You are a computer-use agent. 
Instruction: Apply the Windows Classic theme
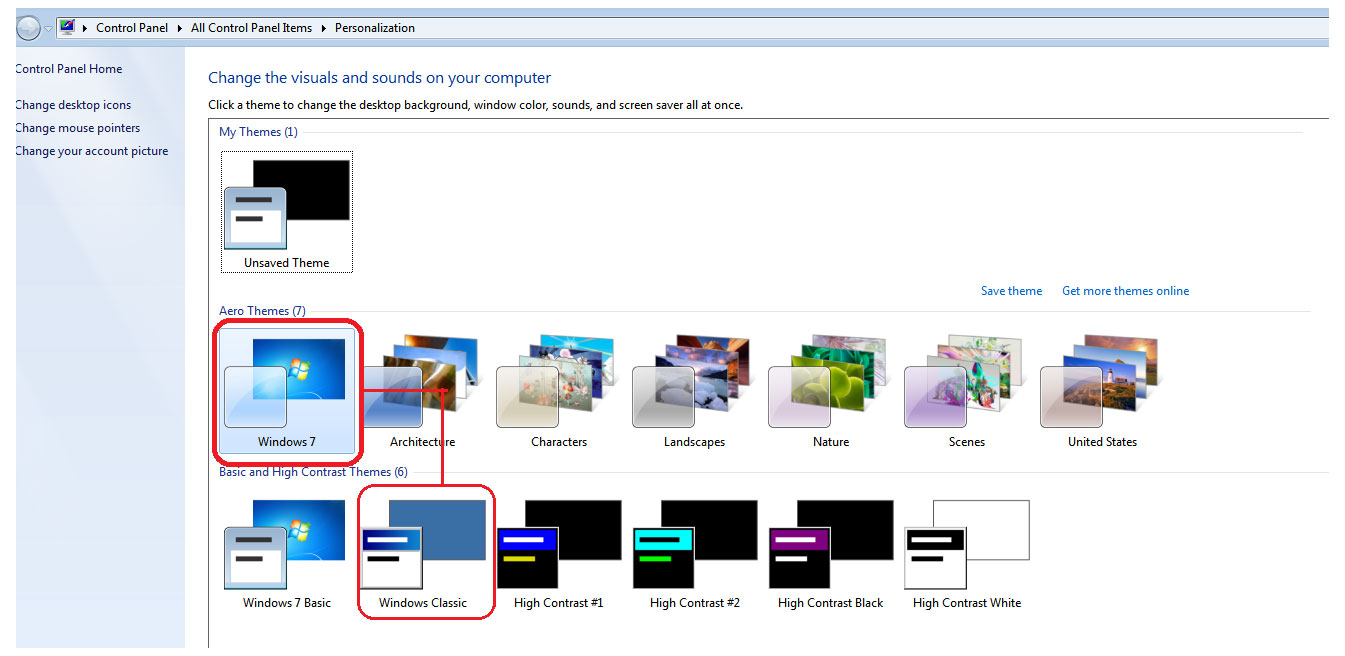(x=423, y=555)
